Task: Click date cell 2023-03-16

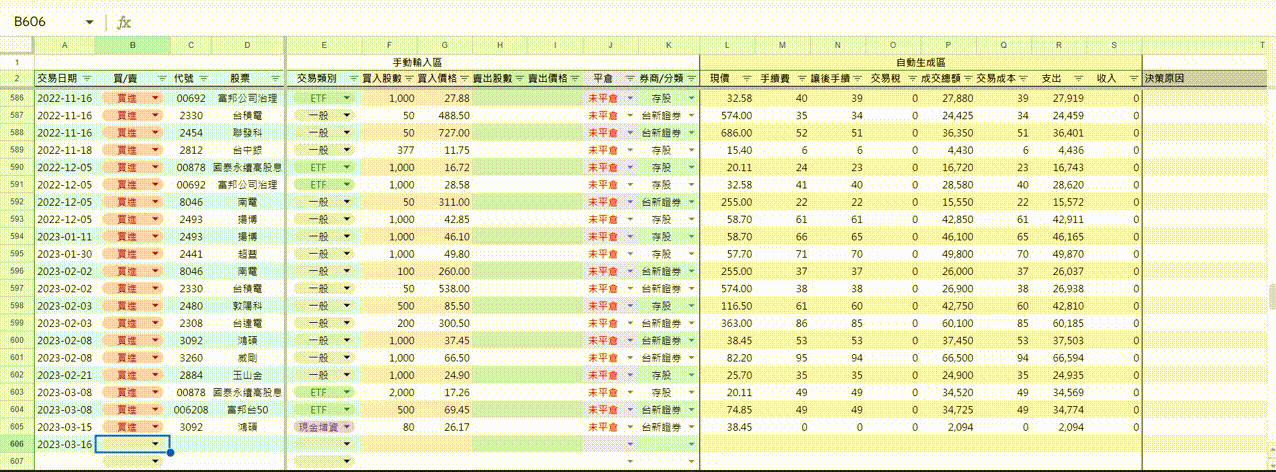Action: 64,444
